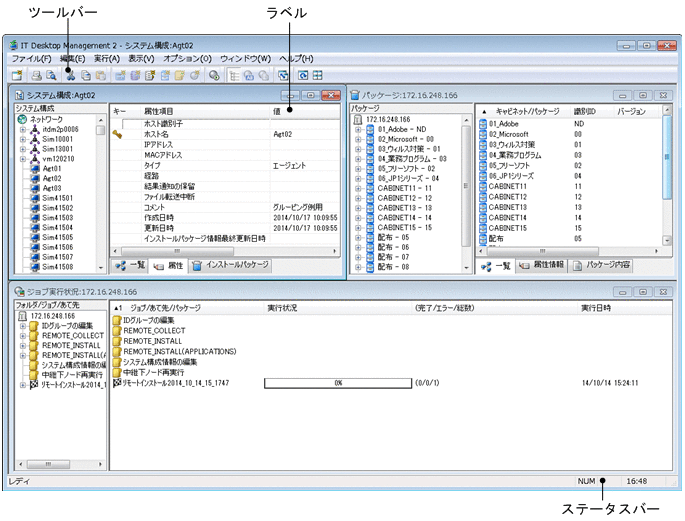Click the key icon in the ホスト名 row

[x=117, y=135]
